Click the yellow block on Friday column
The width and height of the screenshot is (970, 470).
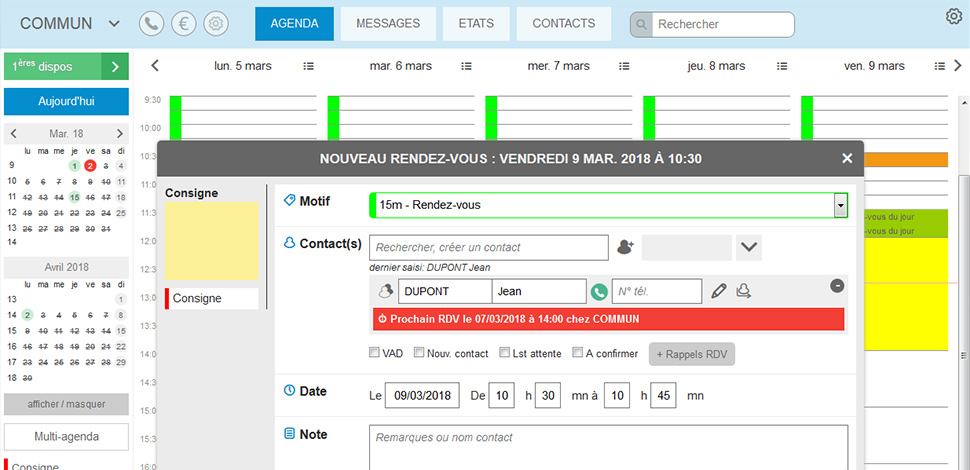(906, 295)
